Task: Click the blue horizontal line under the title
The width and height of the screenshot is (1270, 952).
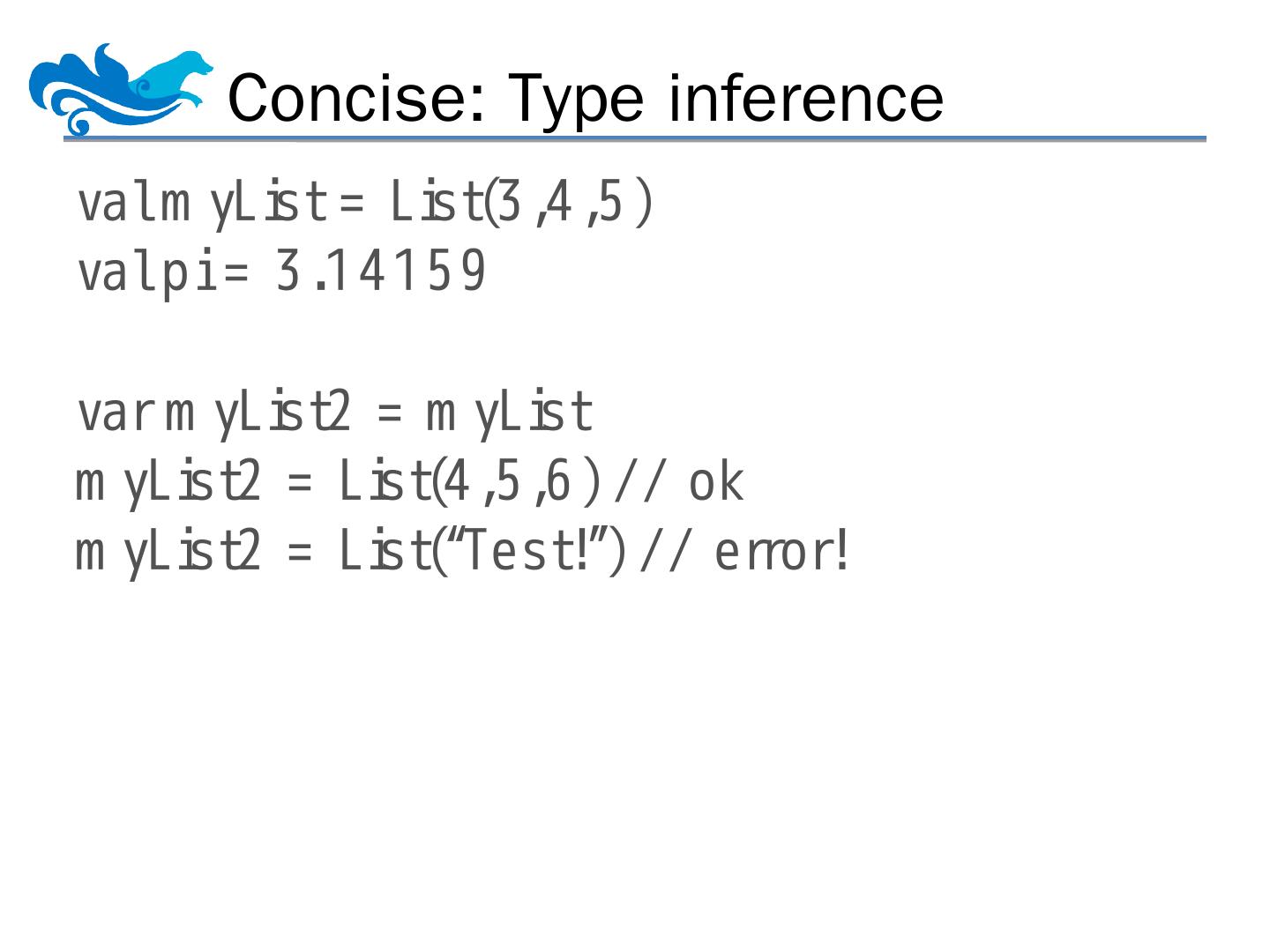Action: tap(633, 139)
